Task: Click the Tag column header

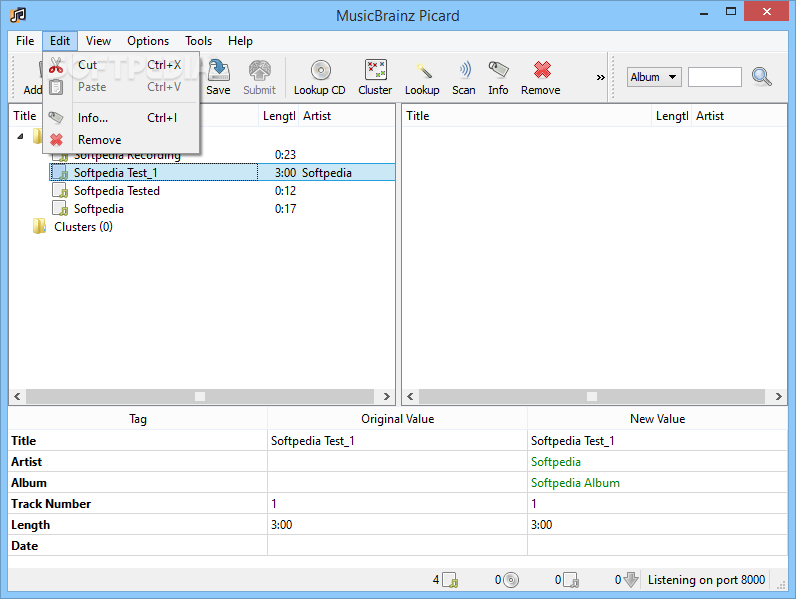Action: [x=138, y=419]
